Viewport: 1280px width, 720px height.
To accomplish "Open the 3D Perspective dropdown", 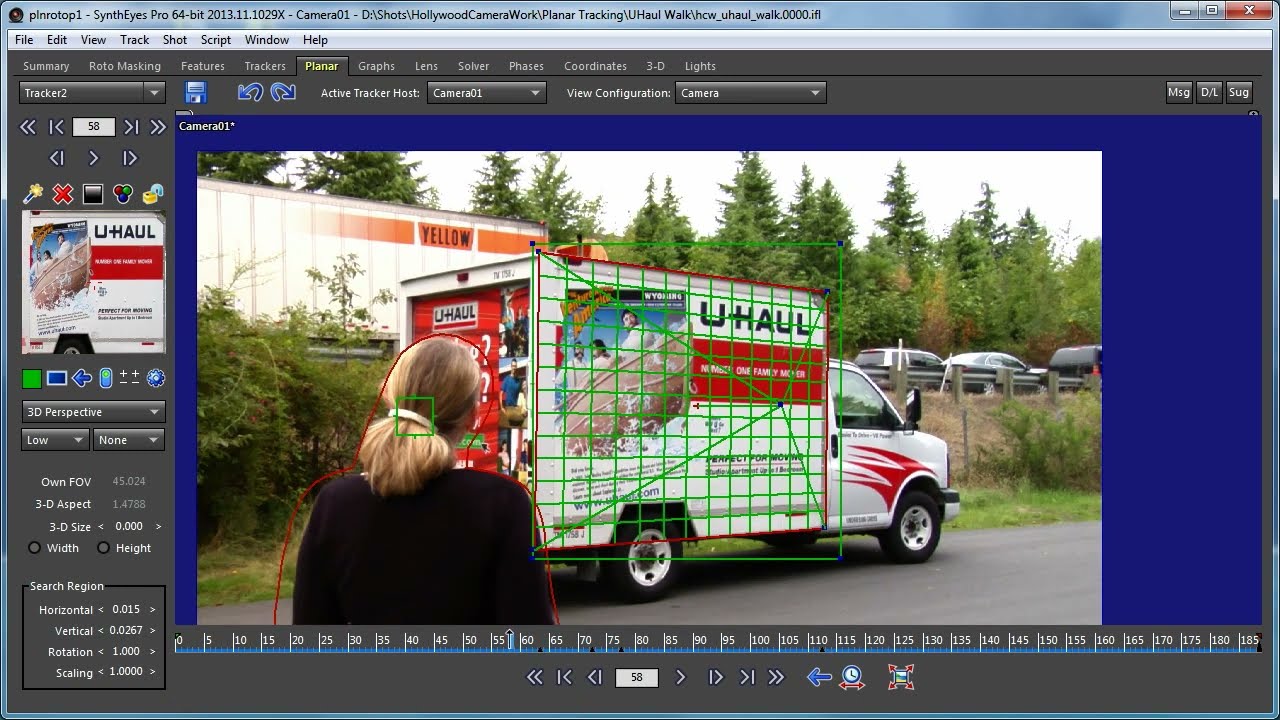I will (x=93, y=412).
